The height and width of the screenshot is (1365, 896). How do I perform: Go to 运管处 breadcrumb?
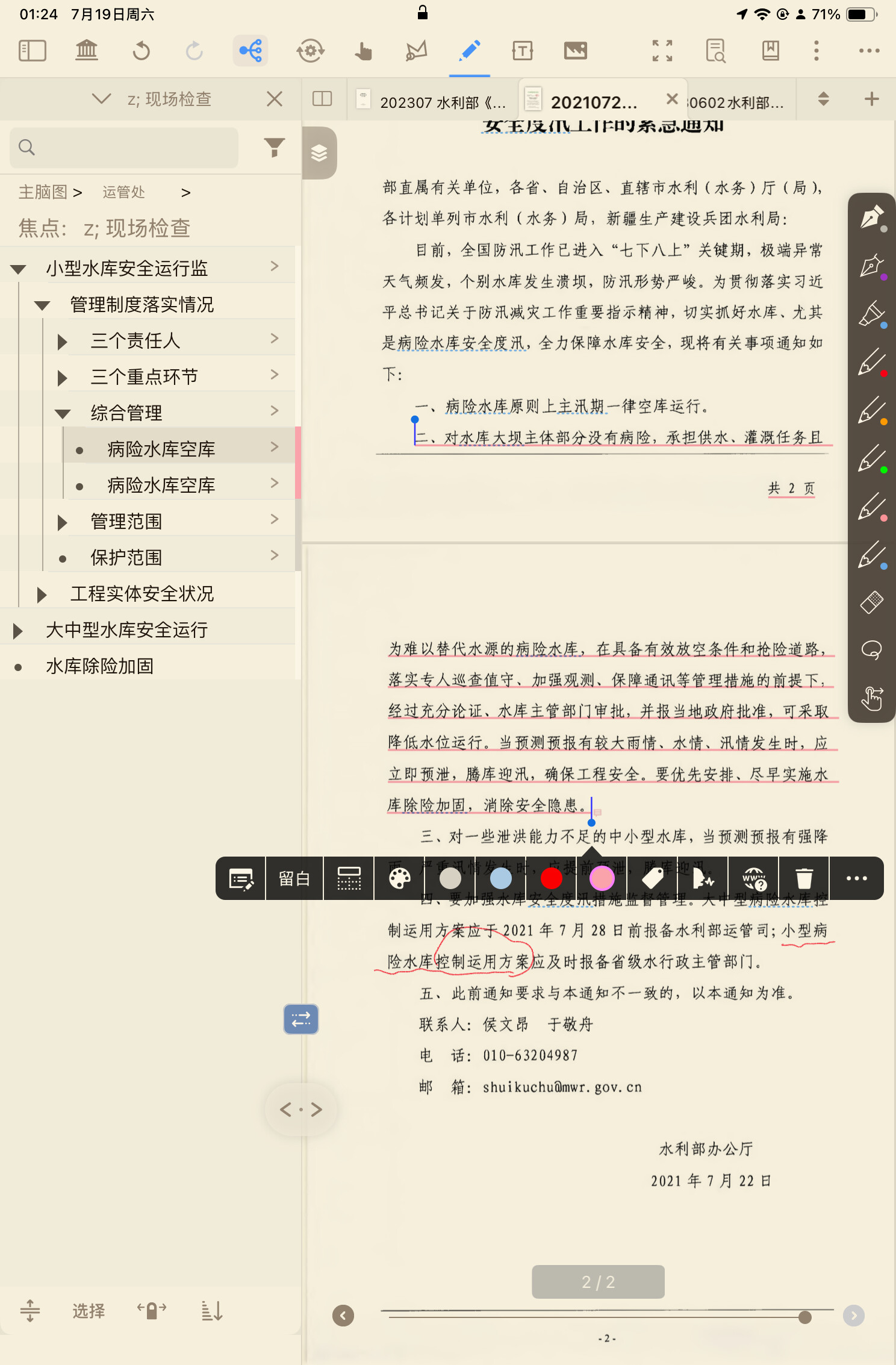coord(123,192)
